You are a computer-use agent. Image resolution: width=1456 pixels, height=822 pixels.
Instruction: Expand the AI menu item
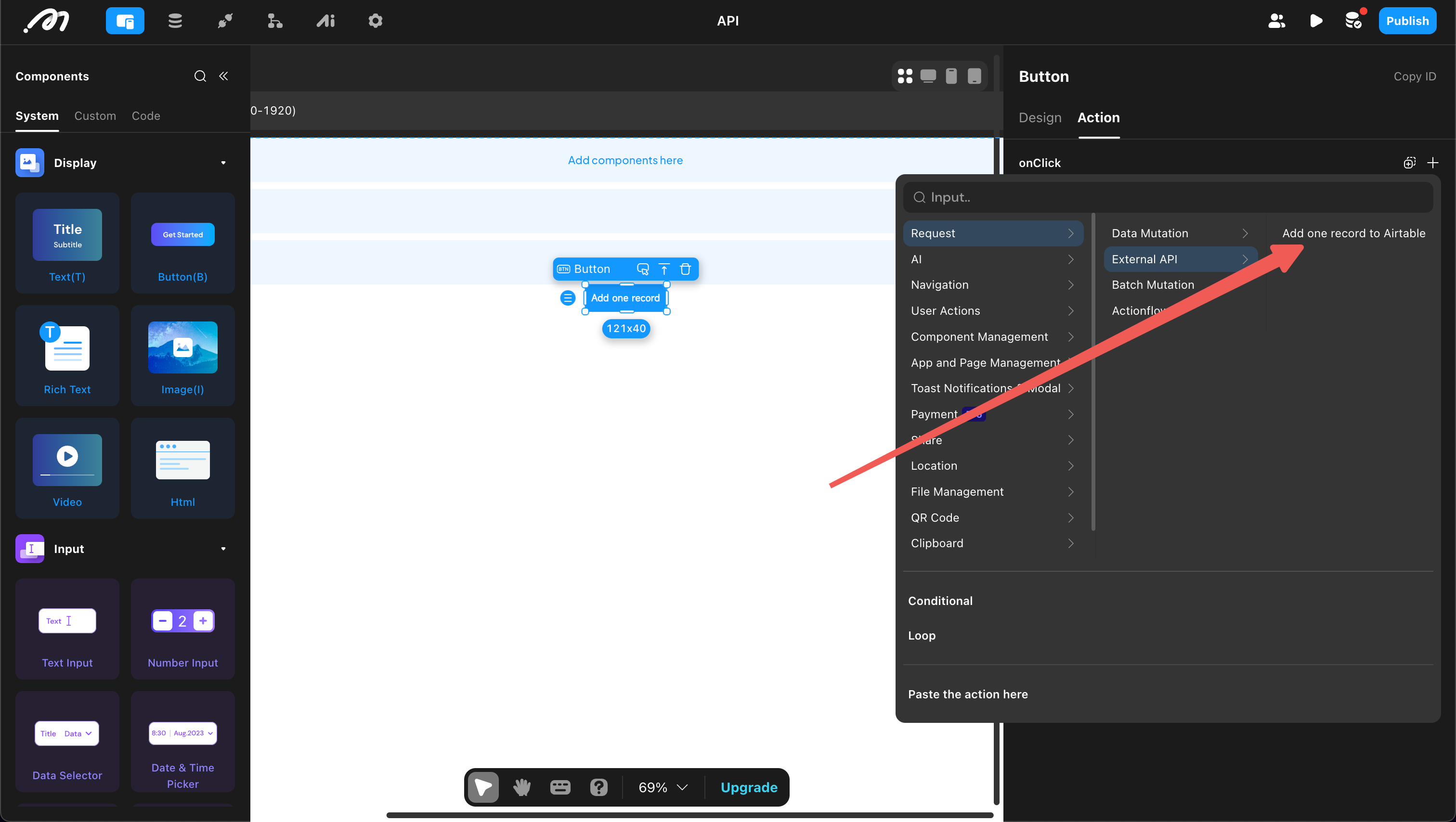[992, 259]
